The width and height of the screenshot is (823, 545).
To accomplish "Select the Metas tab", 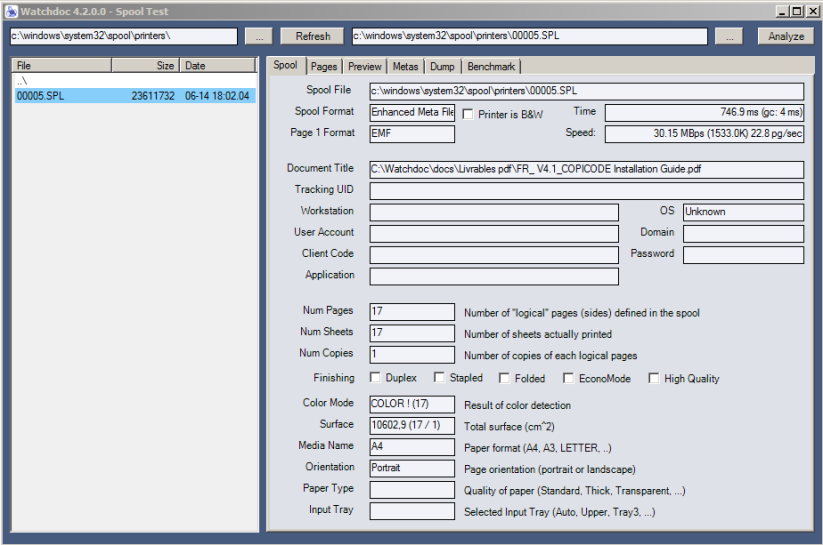I will coord(405,67).
